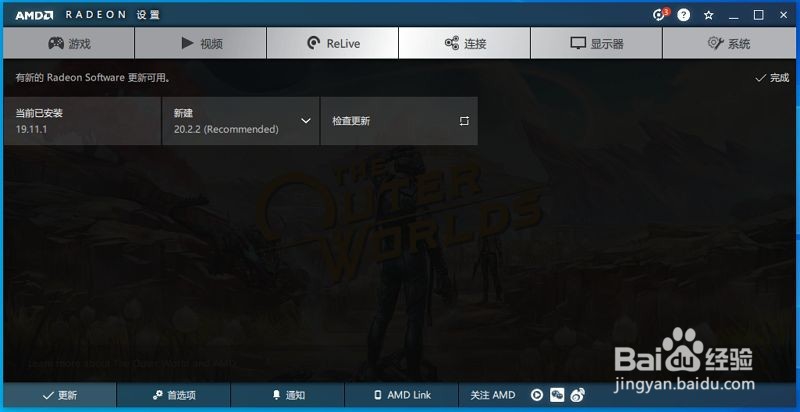800x412 pixels.
Task: Select the 连接 (Connect) tab
Action: coord(465,43)
